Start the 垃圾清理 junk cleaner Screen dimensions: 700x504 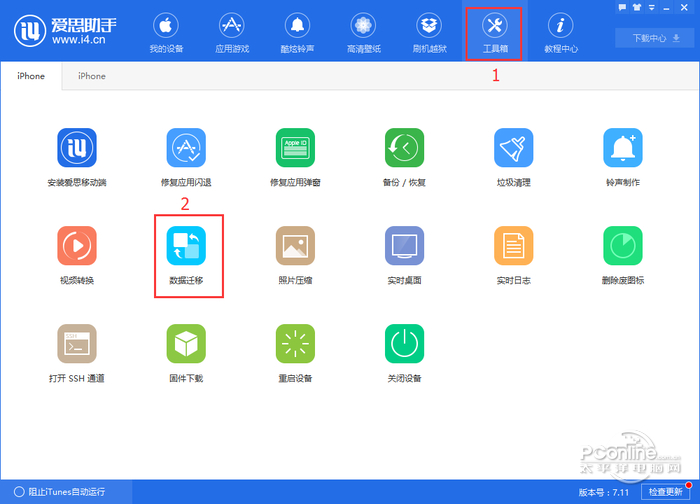pyautogui.click(x=513, y=157)
